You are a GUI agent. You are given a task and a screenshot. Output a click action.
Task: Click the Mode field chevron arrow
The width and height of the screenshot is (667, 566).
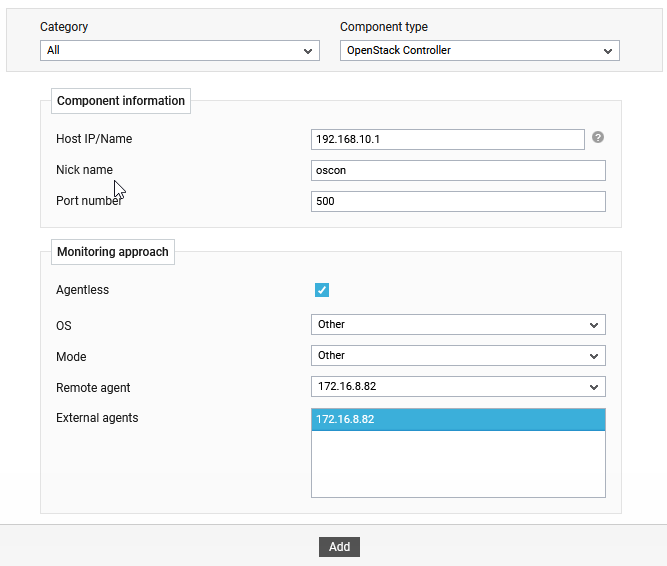[x=594, y=356]
